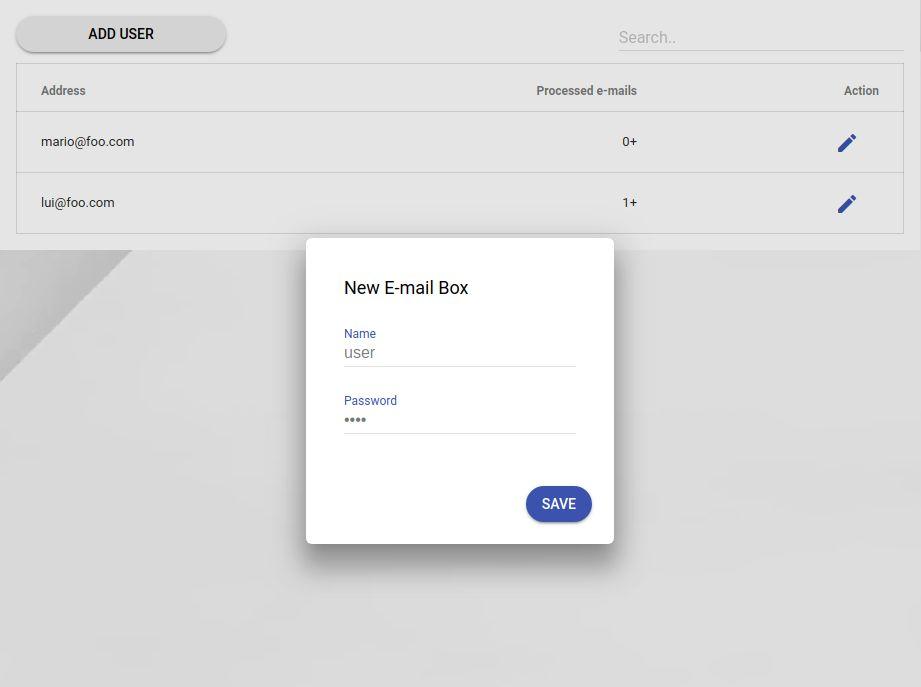Save the new e-mail box
Viewport: 921px width, 687px height.
coord(559,504)
